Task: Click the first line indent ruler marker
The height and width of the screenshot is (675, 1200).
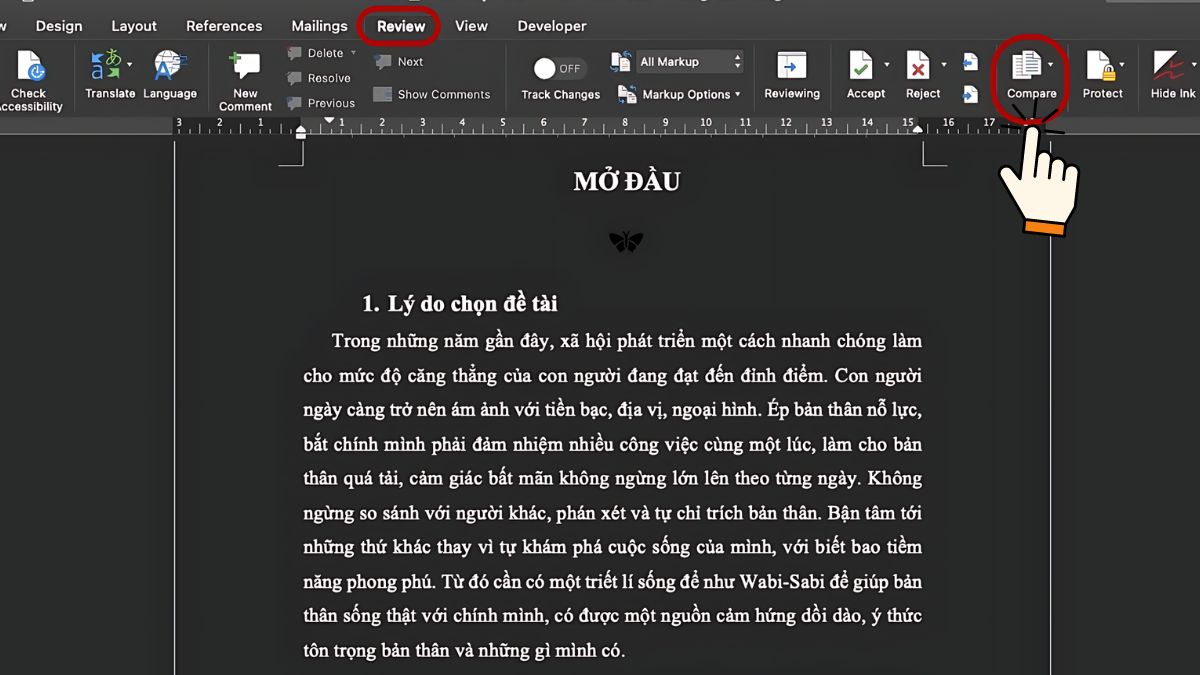Action: [x=329, y=120]
